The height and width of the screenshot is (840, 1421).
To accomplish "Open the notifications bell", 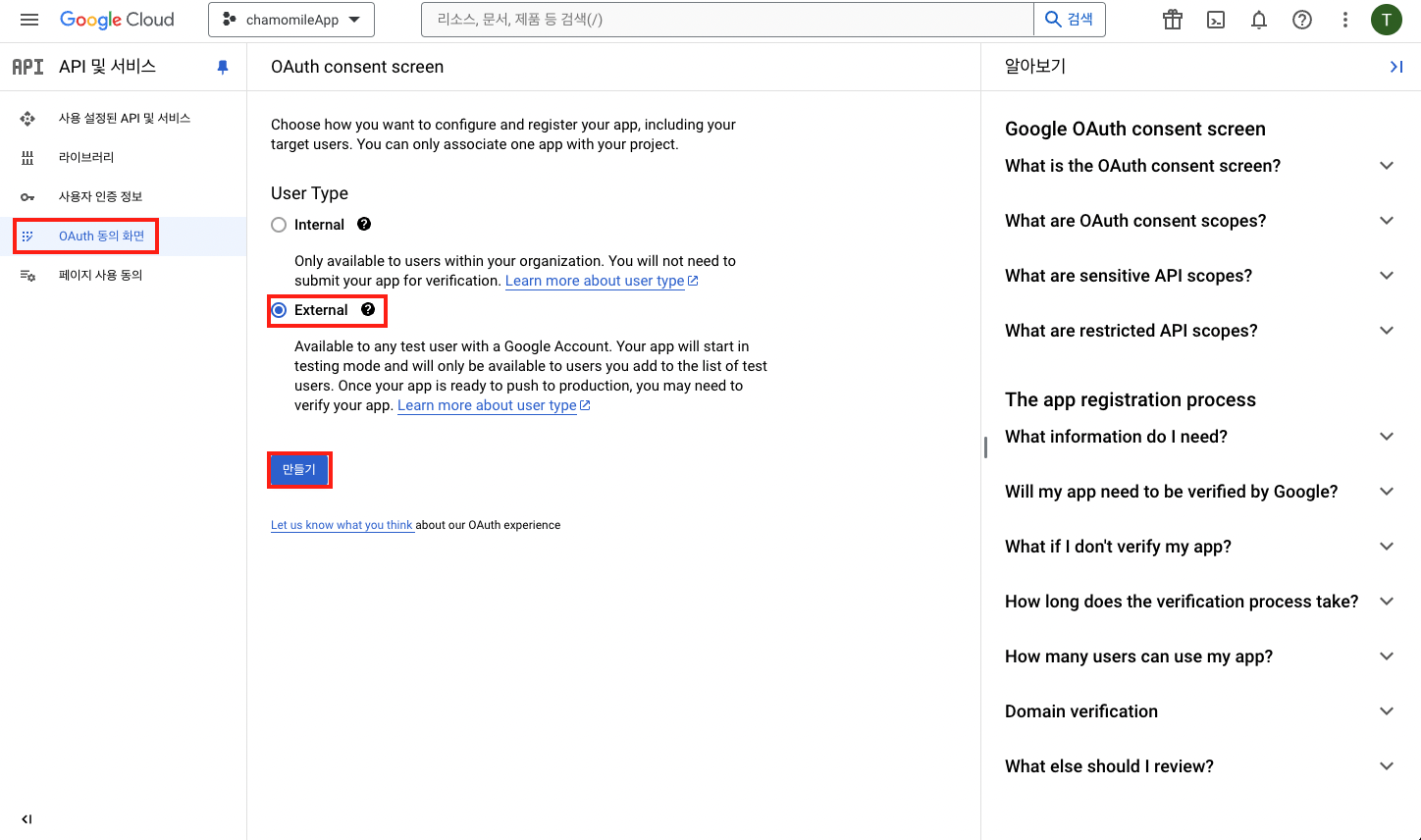I will tap(1259, 20).
